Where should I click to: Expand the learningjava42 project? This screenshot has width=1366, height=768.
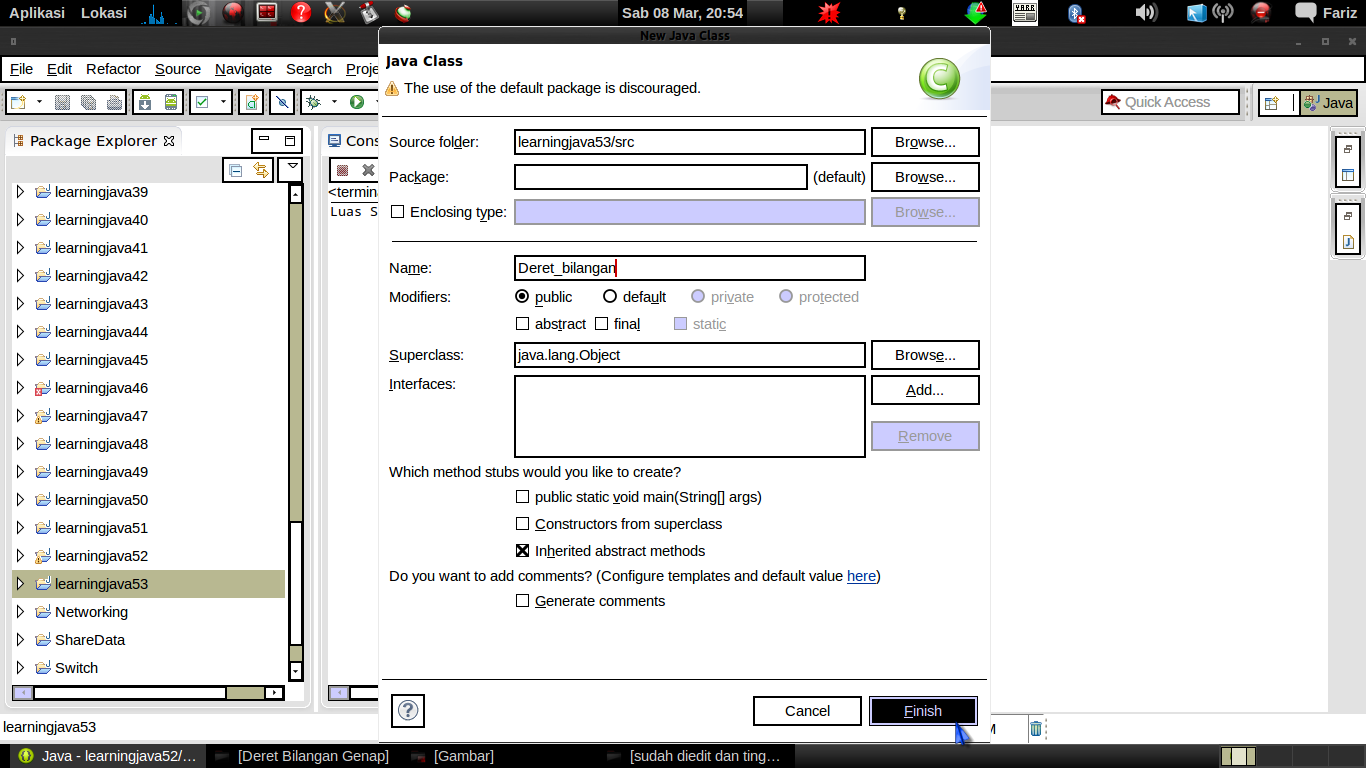point(20,276)
